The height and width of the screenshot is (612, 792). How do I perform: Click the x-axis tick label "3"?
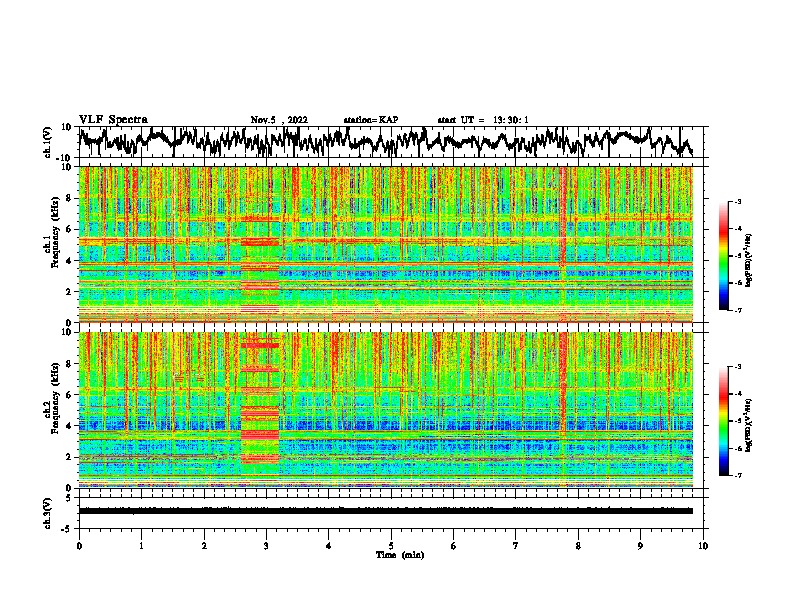coord(266,546)
